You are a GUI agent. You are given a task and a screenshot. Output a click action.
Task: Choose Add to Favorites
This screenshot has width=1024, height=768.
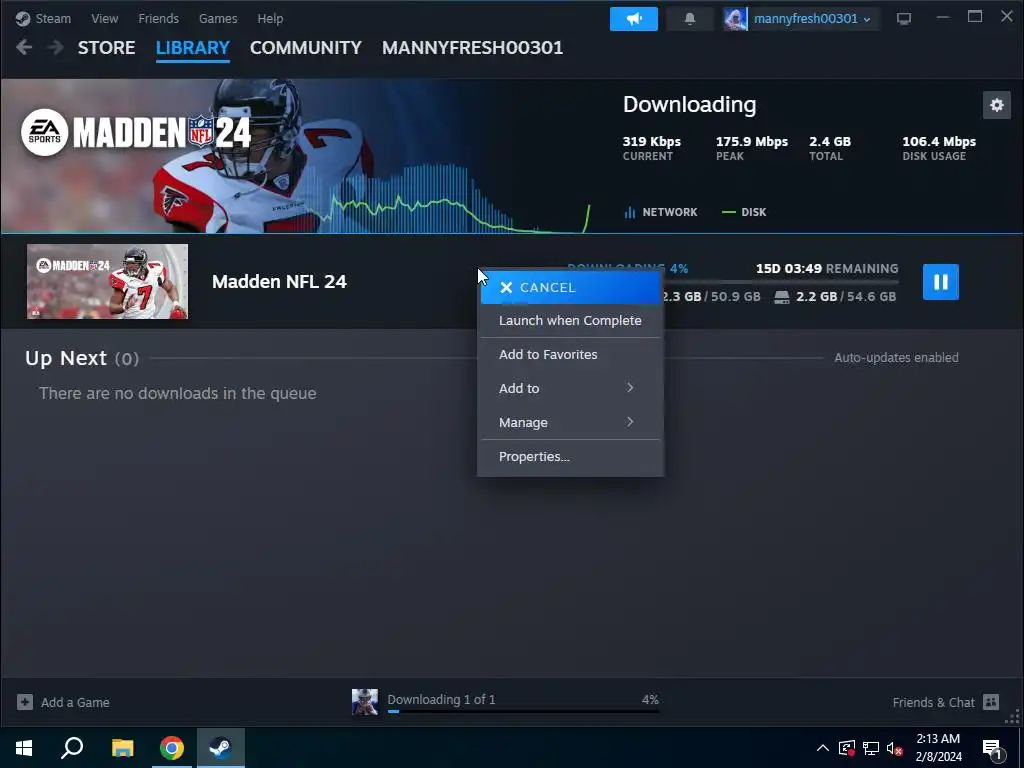point(570,354)
